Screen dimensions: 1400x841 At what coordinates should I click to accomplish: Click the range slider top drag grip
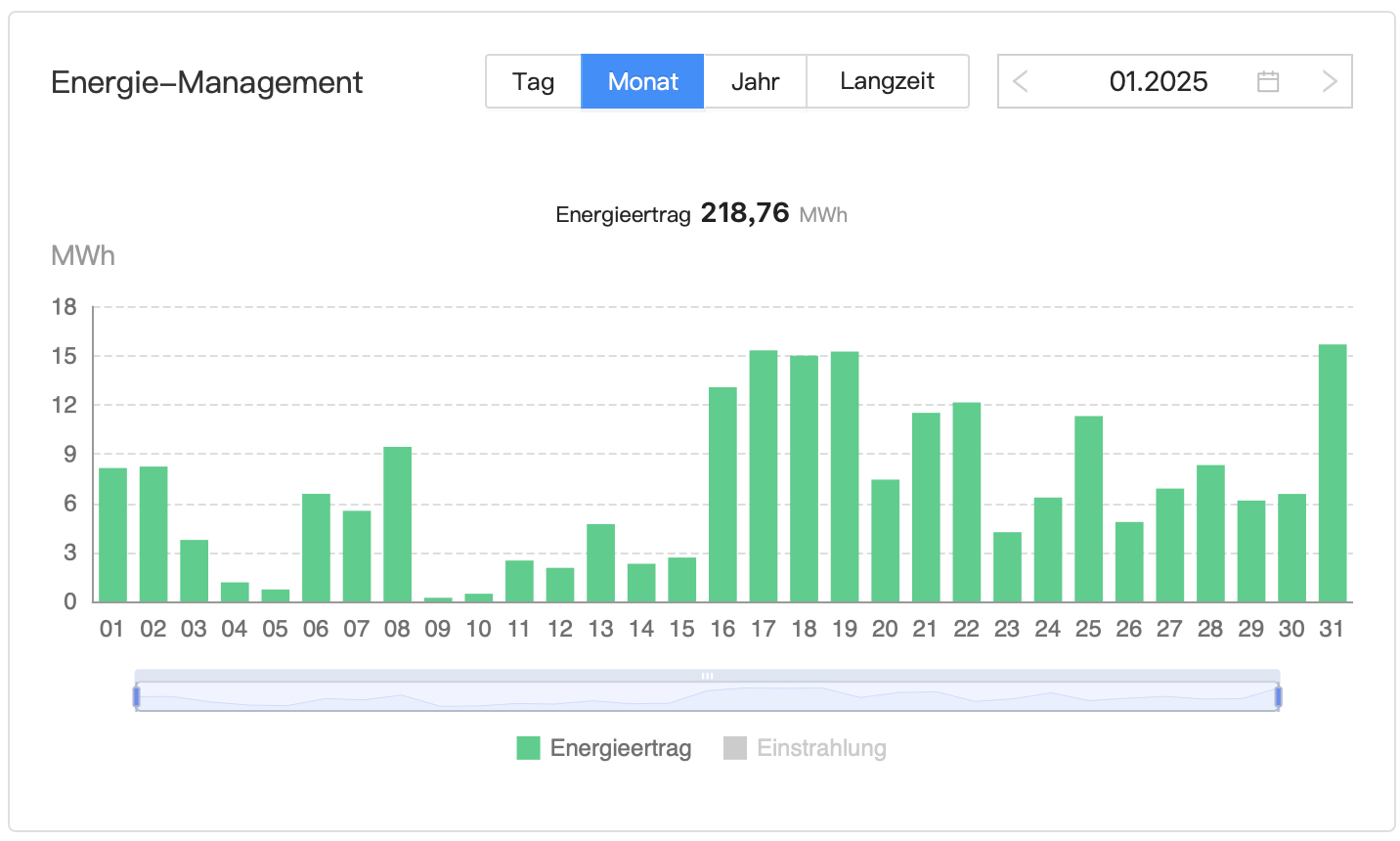707,676
